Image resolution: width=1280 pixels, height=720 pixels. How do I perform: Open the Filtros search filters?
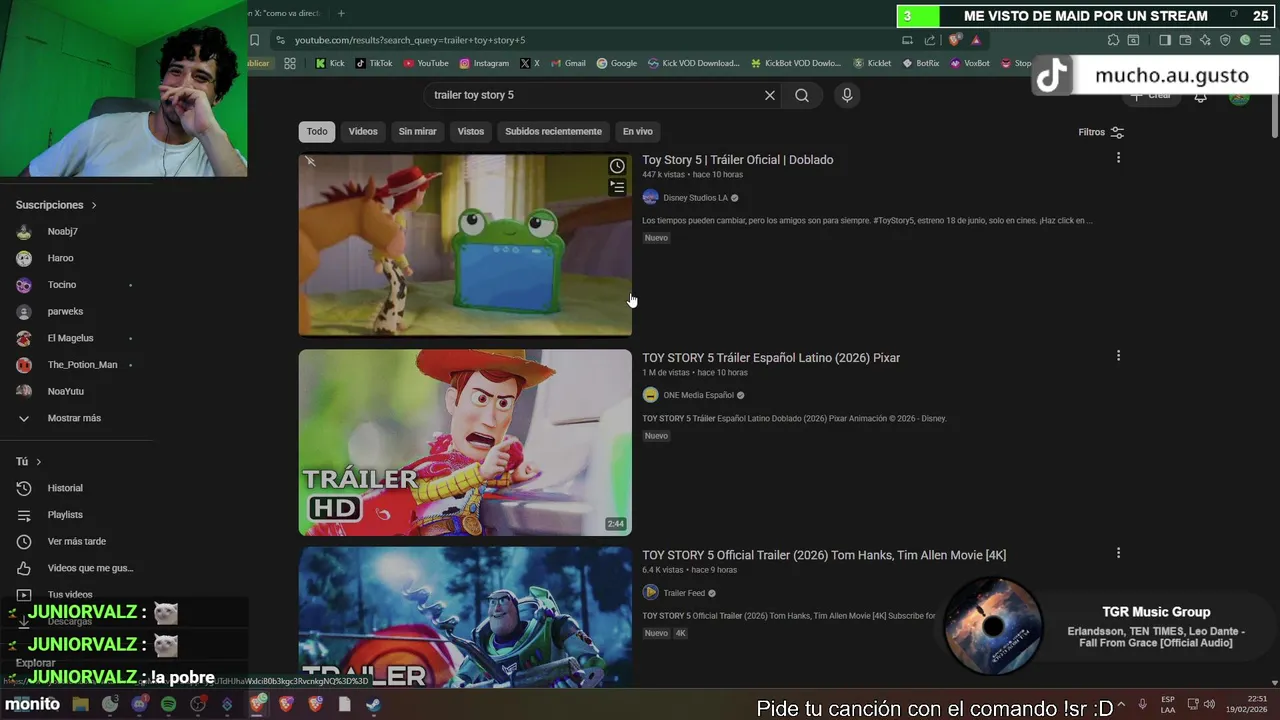pos(1101,132)
